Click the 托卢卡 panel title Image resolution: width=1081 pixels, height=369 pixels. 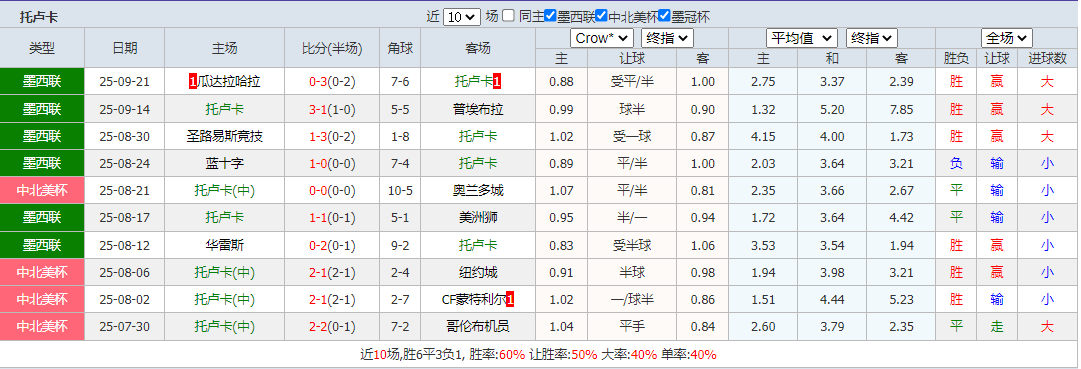click(38, 17)
